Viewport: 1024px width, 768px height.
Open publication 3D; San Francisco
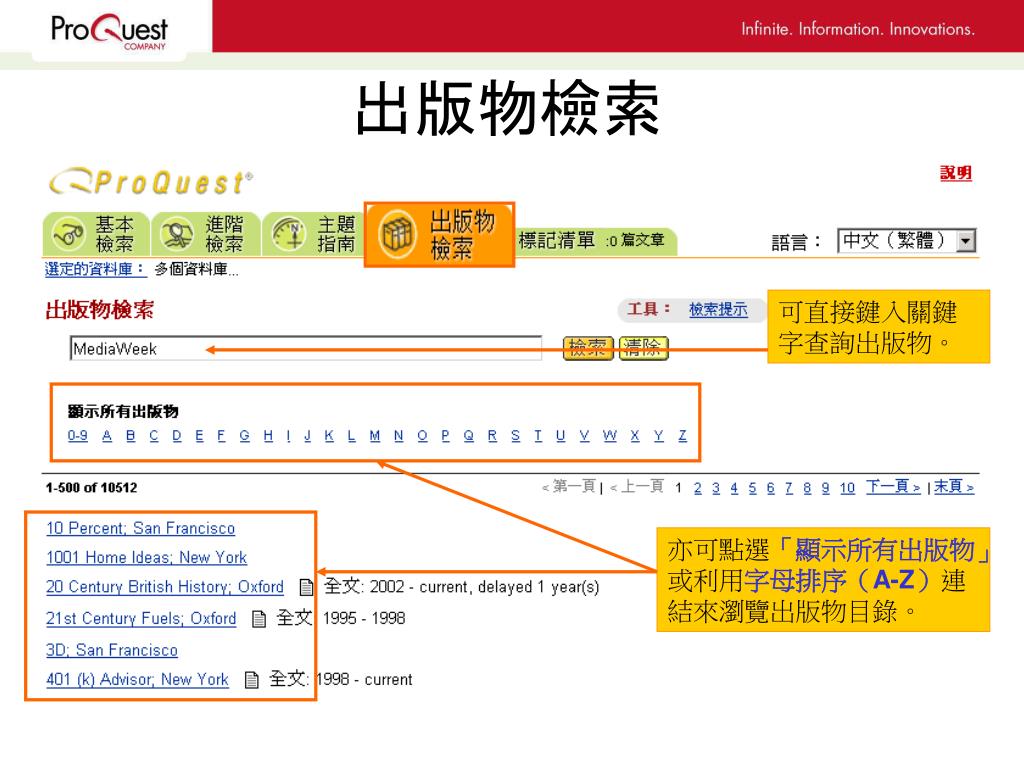pyautogui.click(x=112, y=650)
